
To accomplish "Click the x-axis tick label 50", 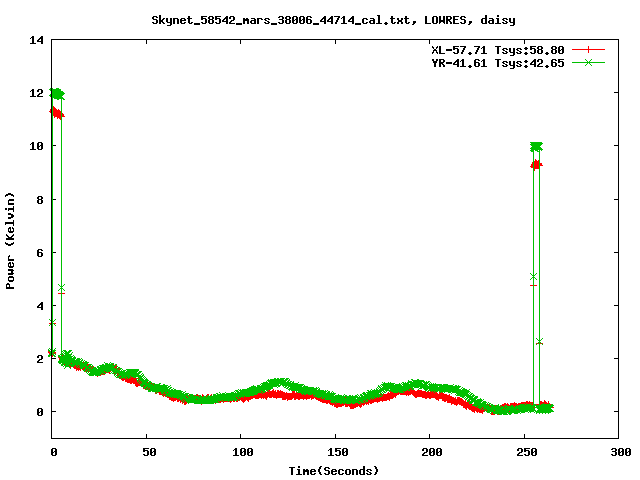I will pyautogui.click(x=149, y=452).
